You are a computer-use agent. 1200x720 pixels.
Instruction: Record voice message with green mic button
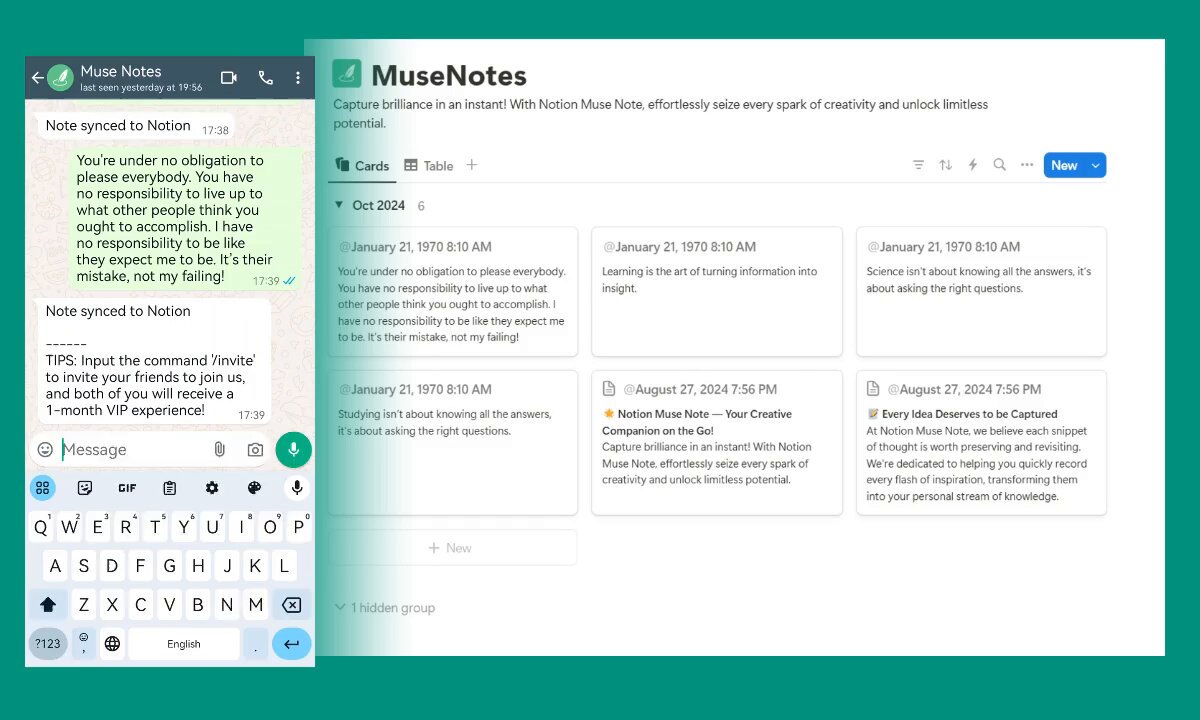click(293, 450)
